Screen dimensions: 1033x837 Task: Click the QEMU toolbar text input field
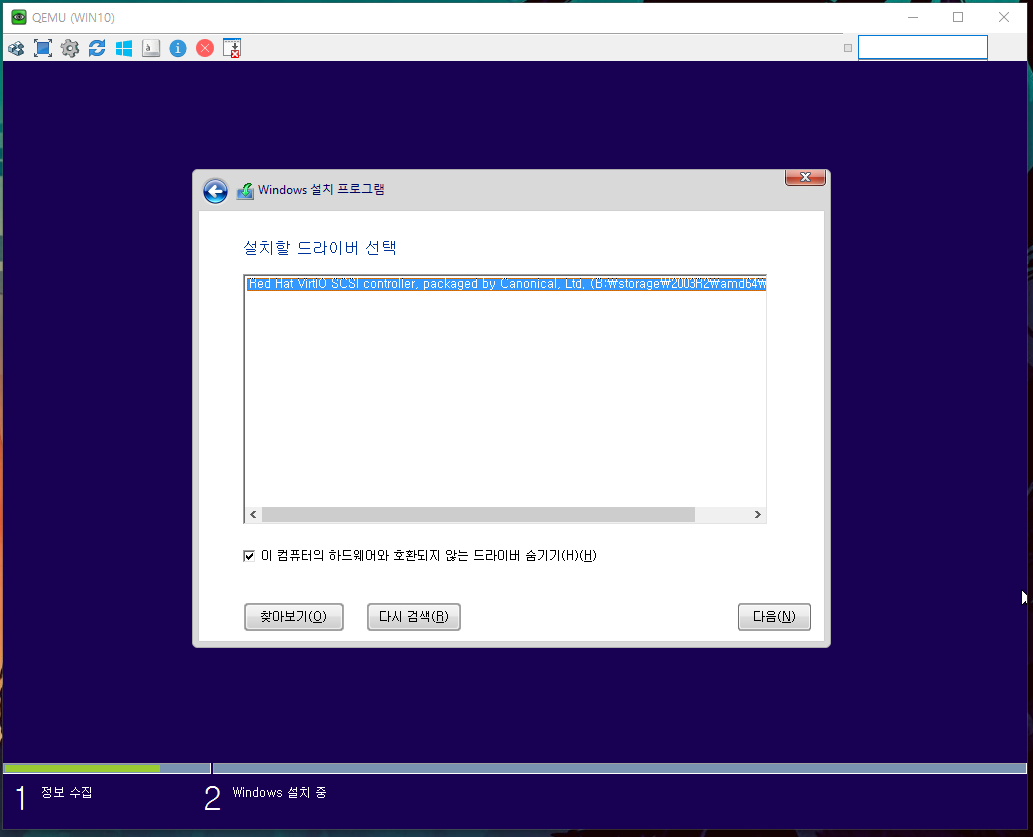click(x=922, y=47)
